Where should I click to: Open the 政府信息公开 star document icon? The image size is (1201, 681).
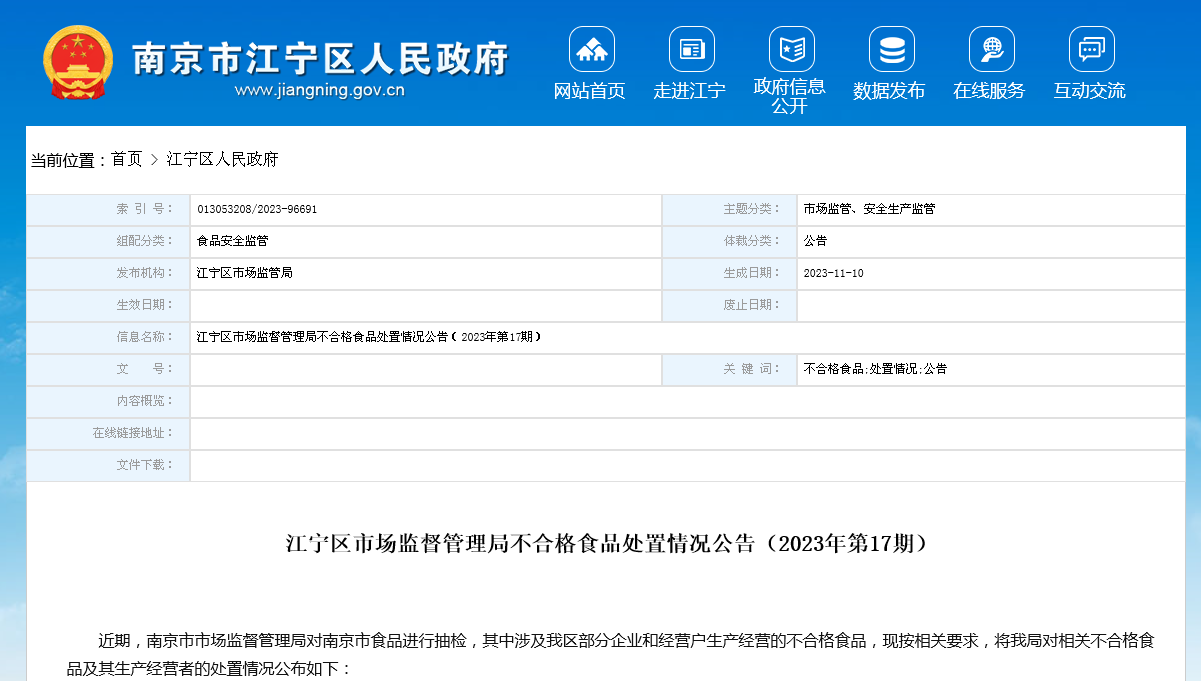pos(791,49)
